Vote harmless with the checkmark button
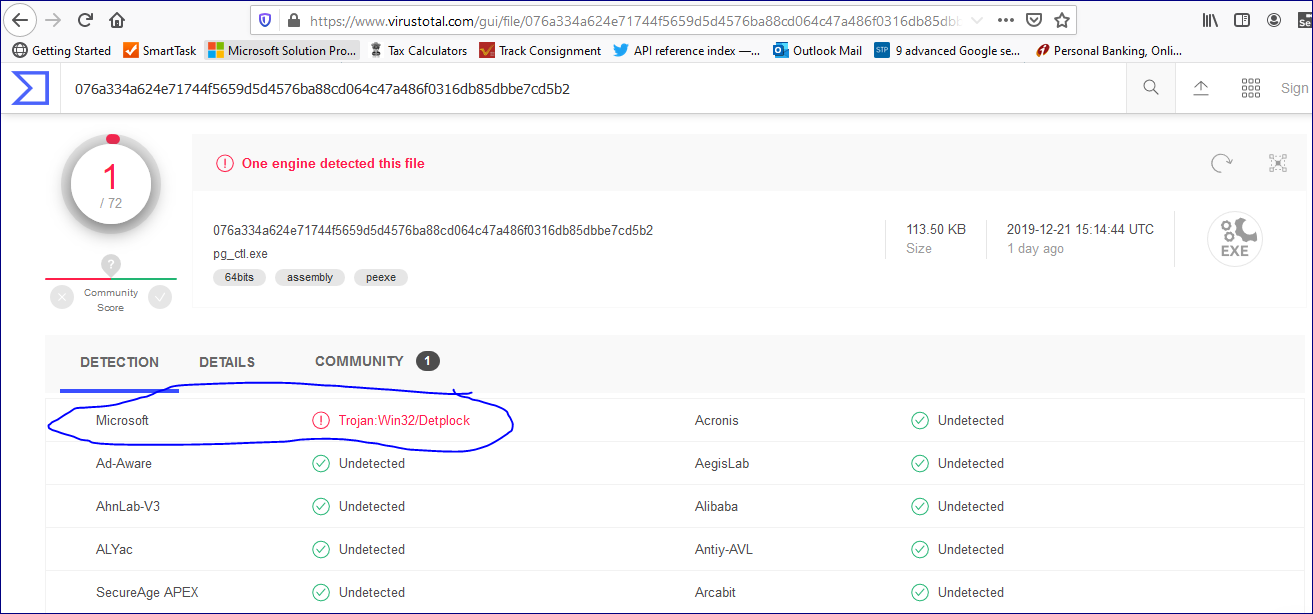Image resolution: width=1313 pixels, height=614 pixels. coord(160,297)
